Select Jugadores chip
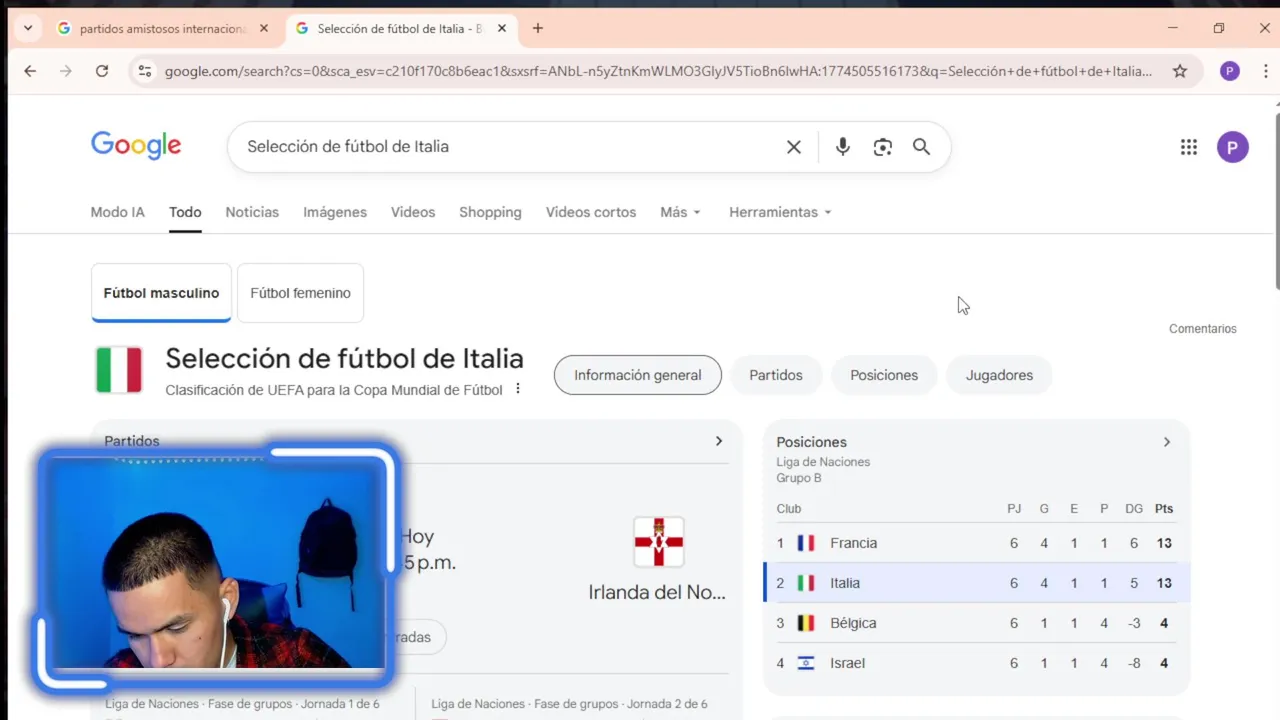 click(x=999, y=375)
